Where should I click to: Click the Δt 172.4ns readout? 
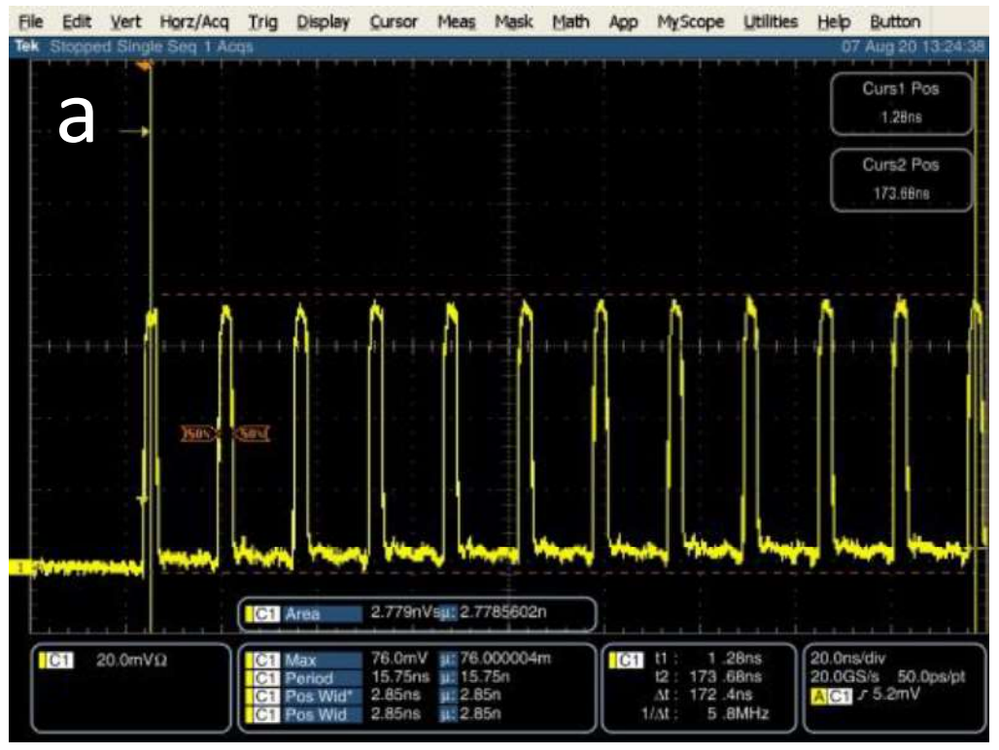tap(703, 695)
